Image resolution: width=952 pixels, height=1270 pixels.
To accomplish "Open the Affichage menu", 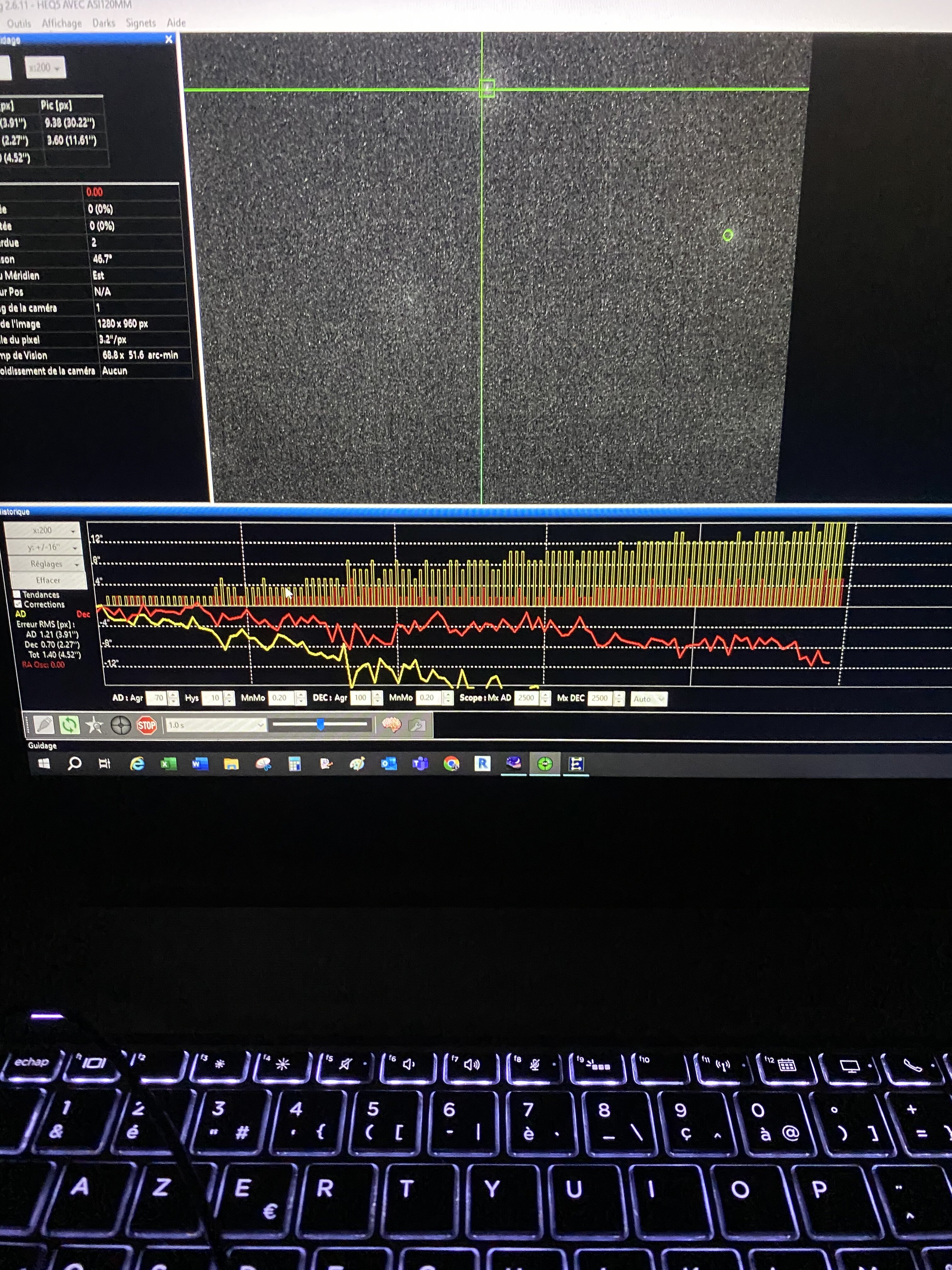I will pos(61,23).
